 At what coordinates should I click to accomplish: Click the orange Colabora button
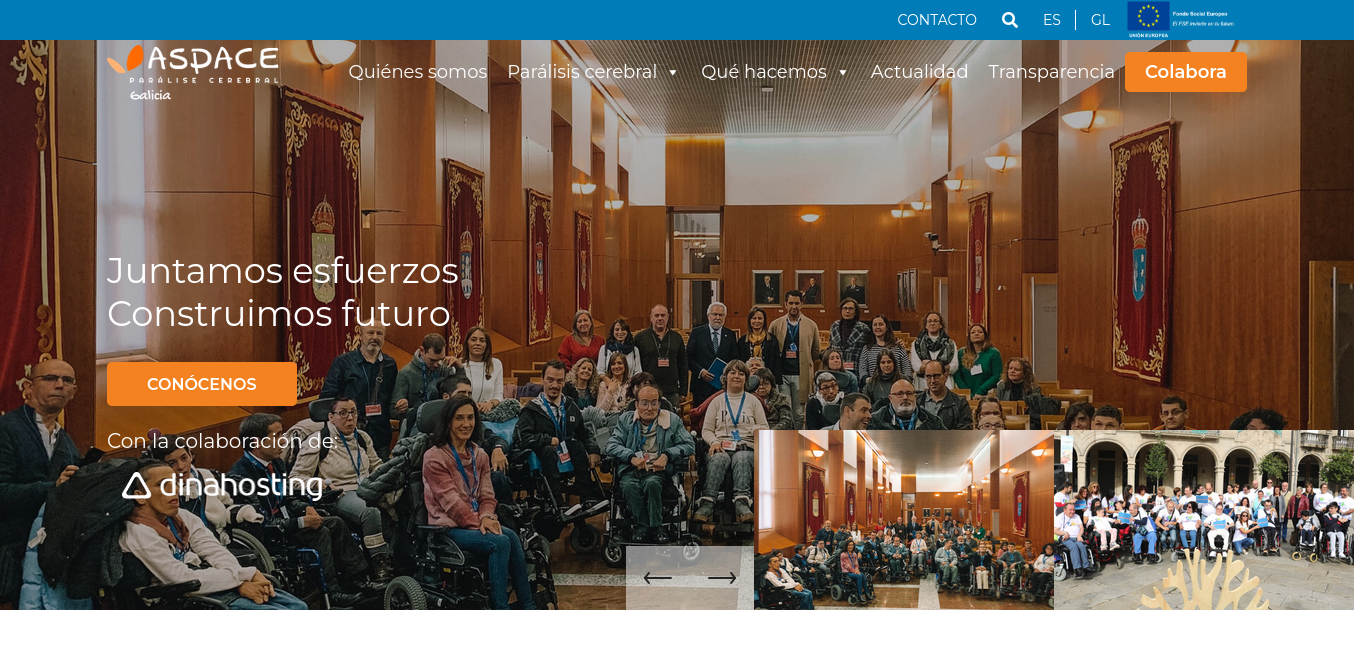[x=1186, y=72]
